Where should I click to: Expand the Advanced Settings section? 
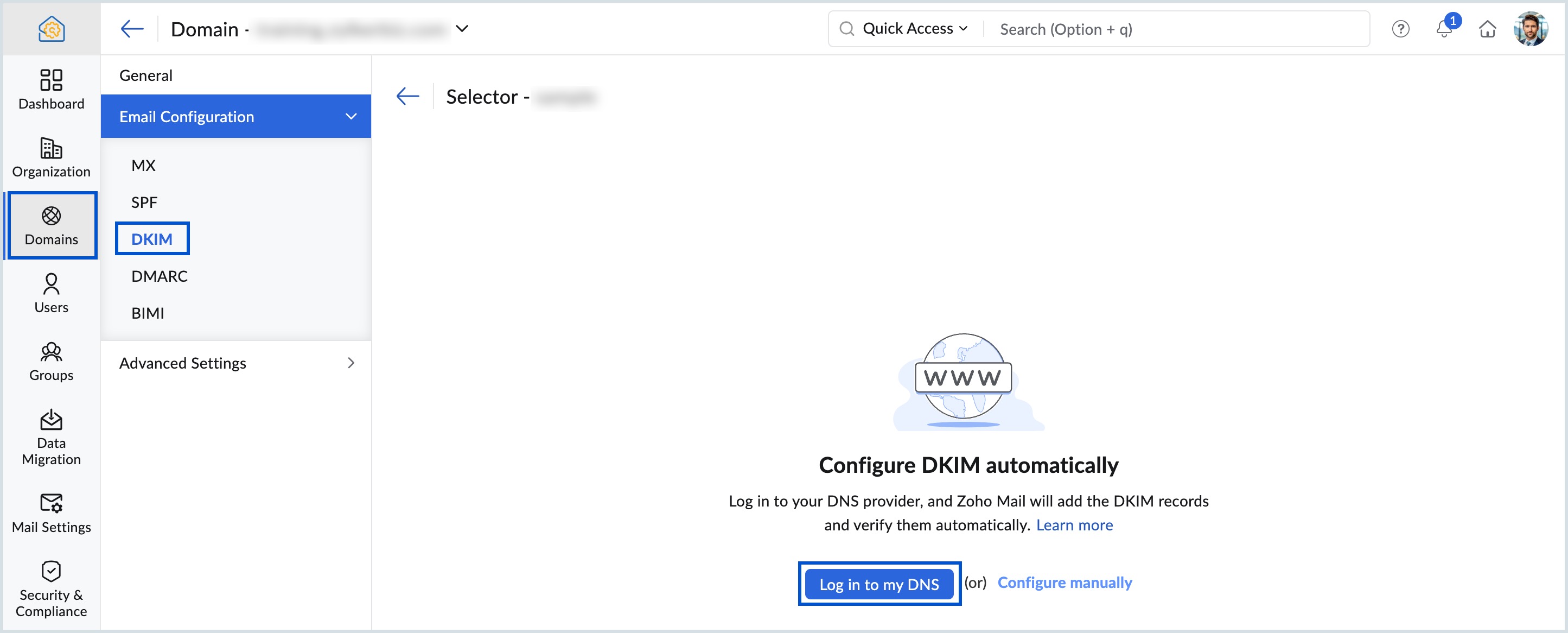[182, 363]
